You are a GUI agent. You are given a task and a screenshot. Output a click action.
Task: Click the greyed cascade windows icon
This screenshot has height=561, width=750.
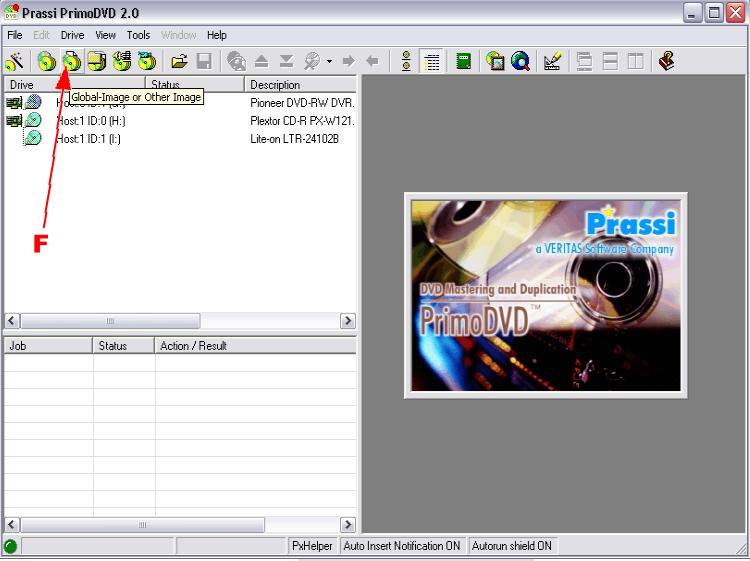pos(584,61)
